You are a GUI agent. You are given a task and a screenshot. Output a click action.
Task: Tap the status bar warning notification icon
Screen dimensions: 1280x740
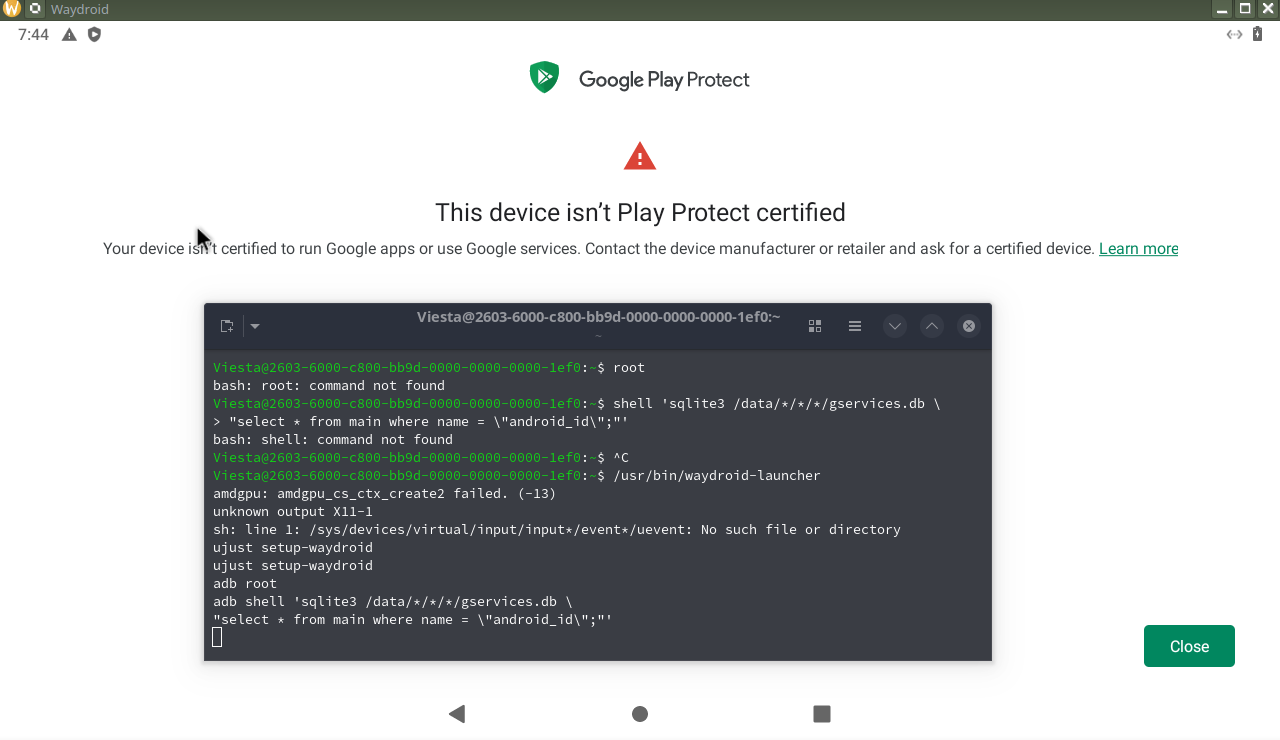tap(69, 34)
